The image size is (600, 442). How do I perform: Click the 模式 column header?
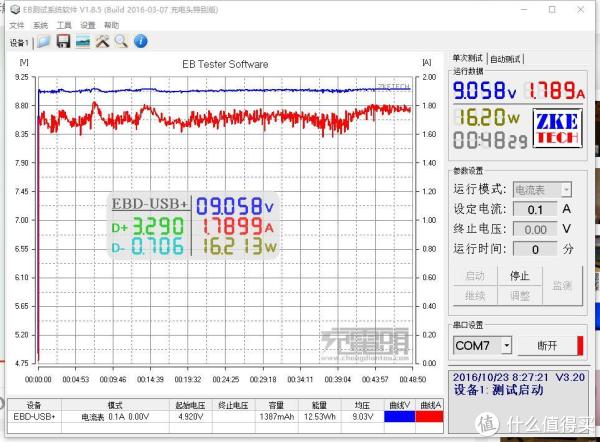click(x=115, y=405)
